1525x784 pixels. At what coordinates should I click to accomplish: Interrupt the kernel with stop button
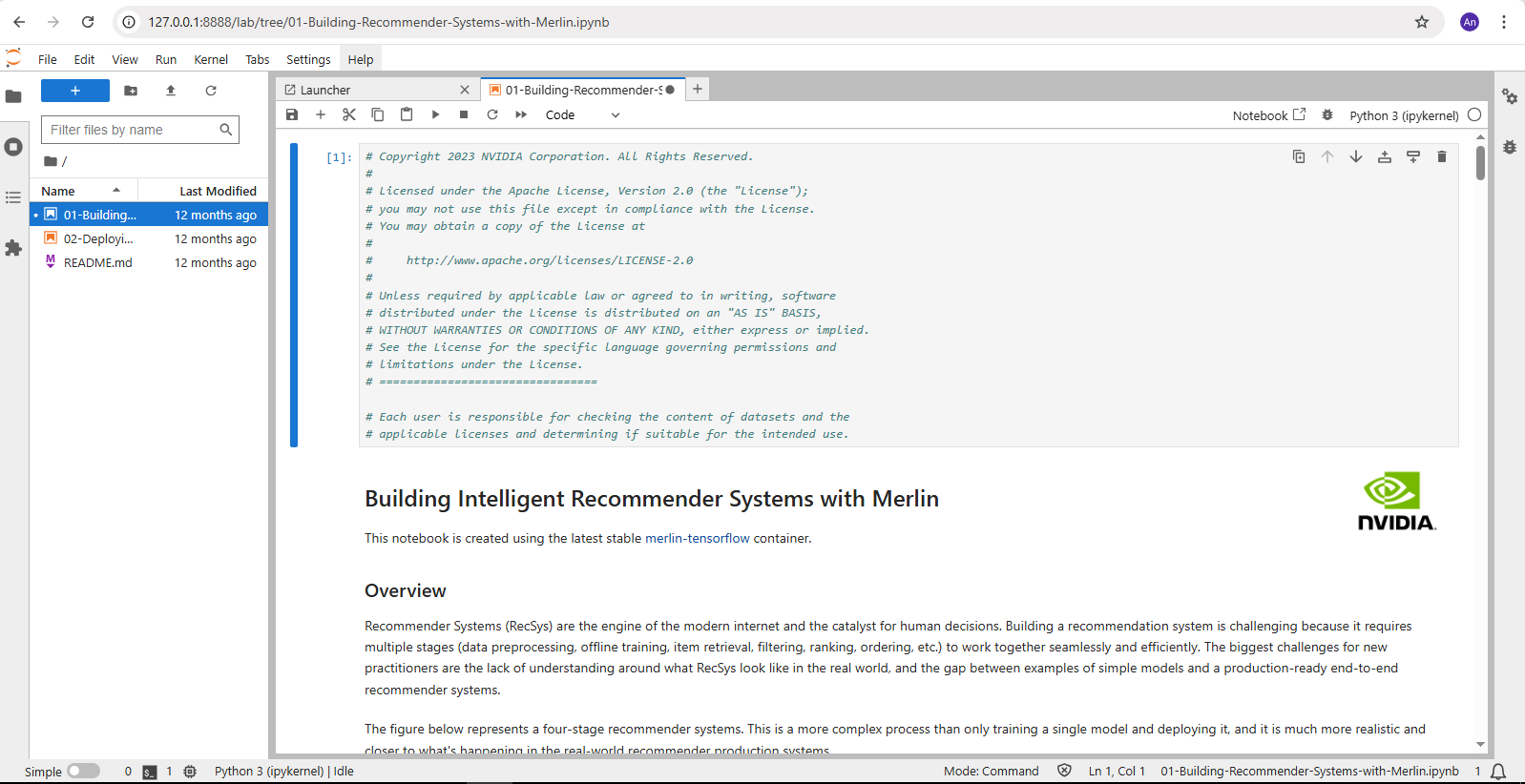point(464,114)
